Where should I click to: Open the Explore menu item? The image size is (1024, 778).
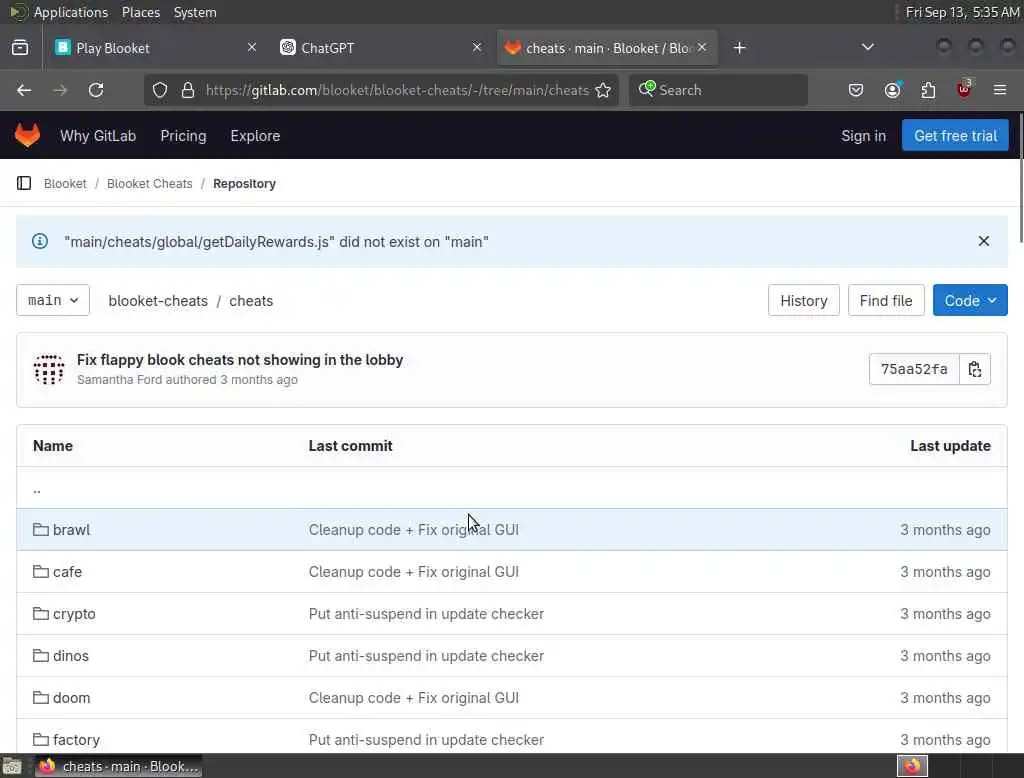tap(255, 136)
